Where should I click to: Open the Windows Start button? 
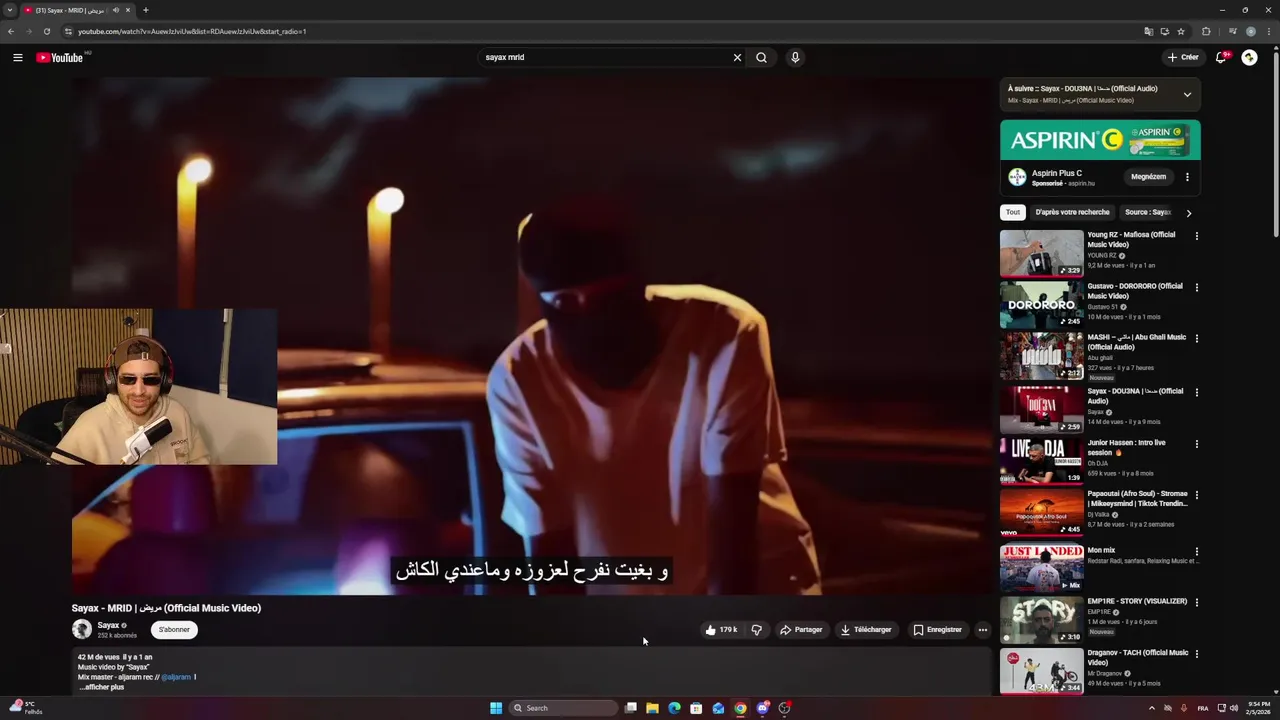click(496, 708)
